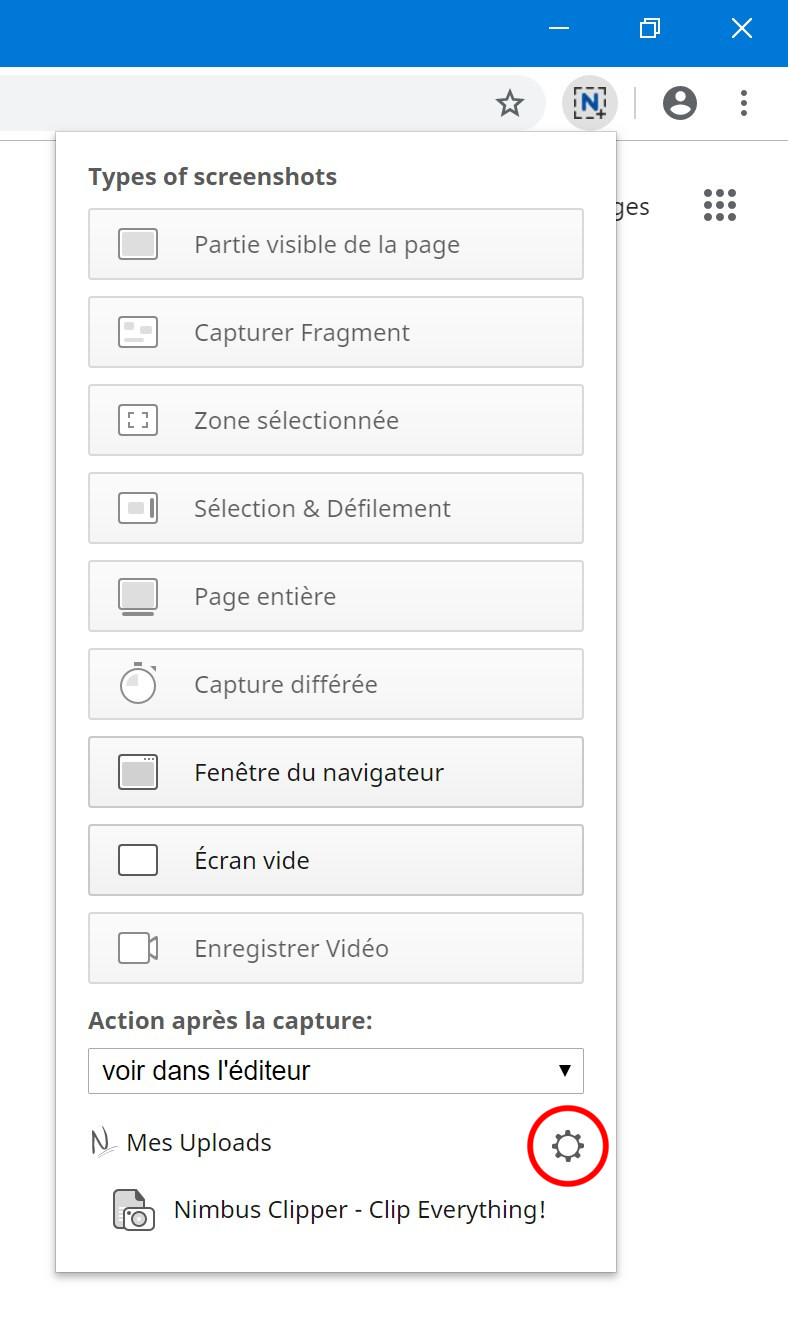Bookmark page with the star icon
Viewport: 788px width, 1328px height.
[x=510, y=103]
